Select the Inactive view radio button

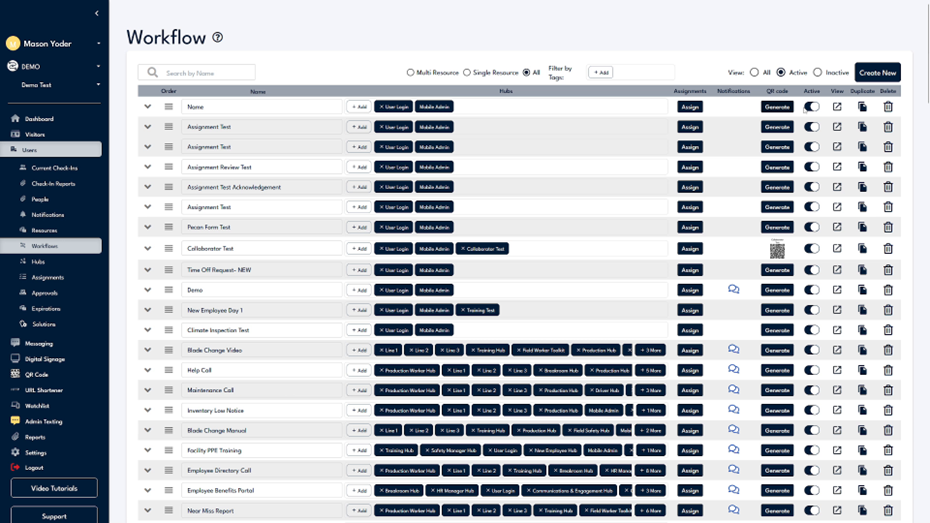pos(817,73)
